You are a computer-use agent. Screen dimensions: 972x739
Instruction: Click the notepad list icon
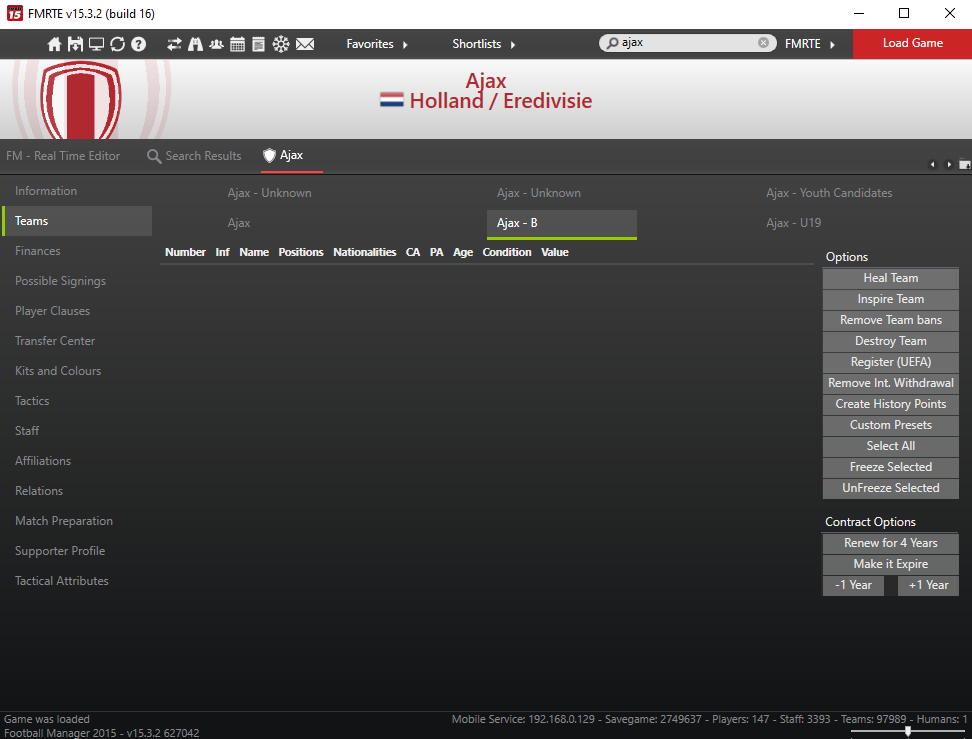[x=258, y=44]
